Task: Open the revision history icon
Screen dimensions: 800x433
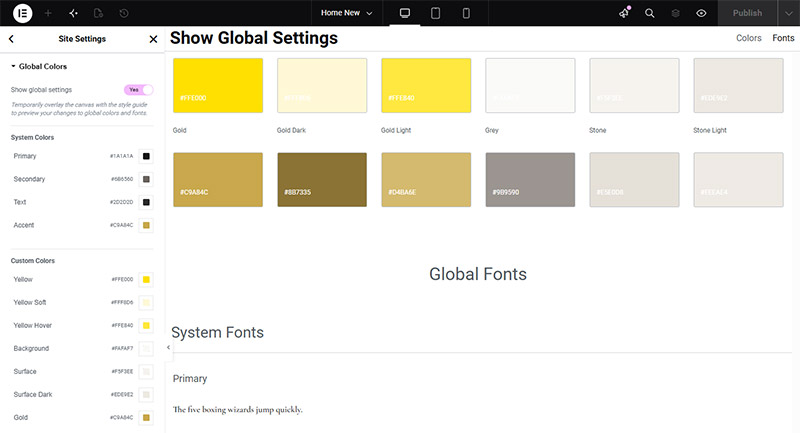Action: pyautogui.click(x=124, y=13)
